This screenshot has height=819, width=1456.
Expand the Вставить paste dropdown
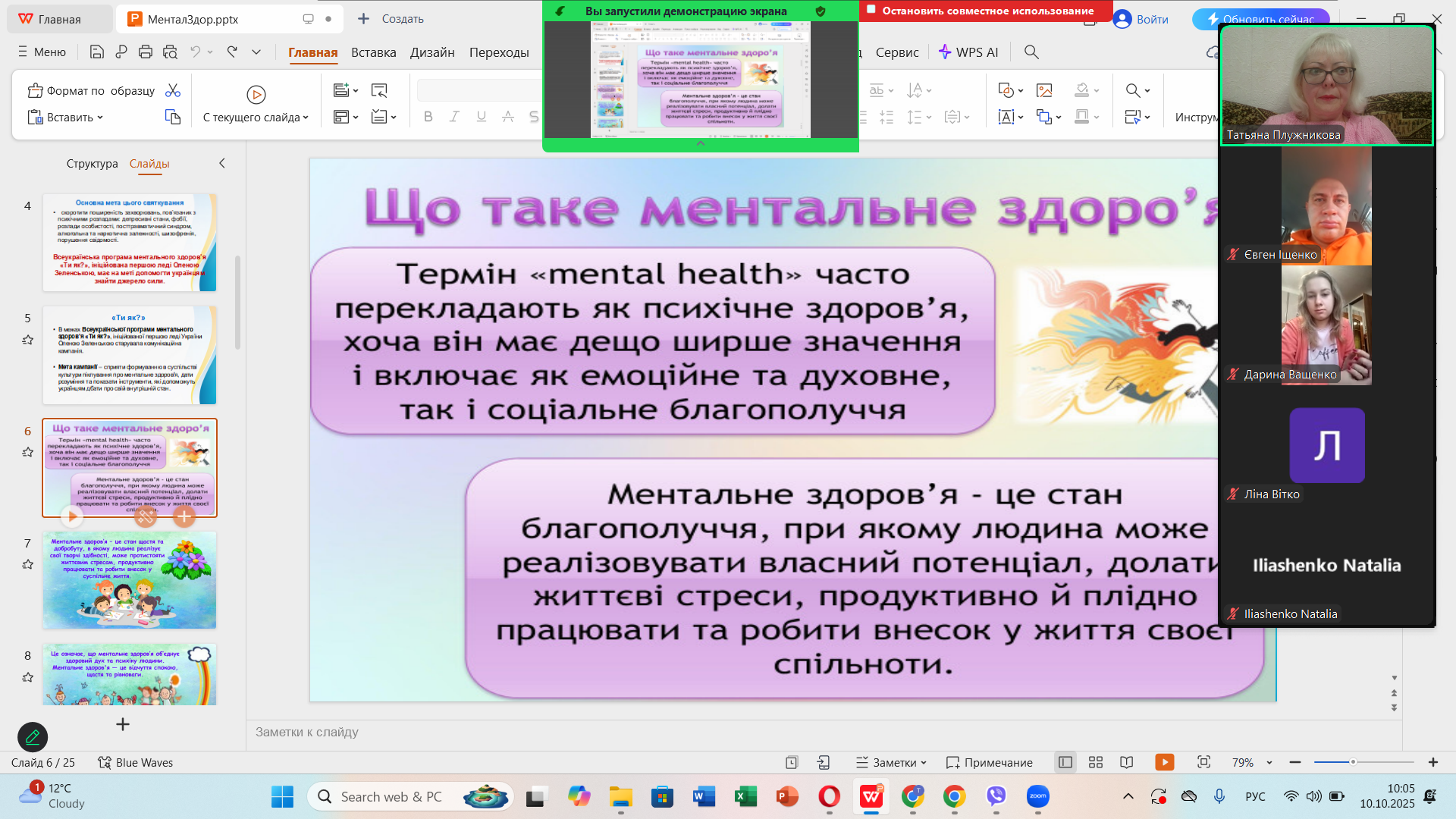click(100, 118)
